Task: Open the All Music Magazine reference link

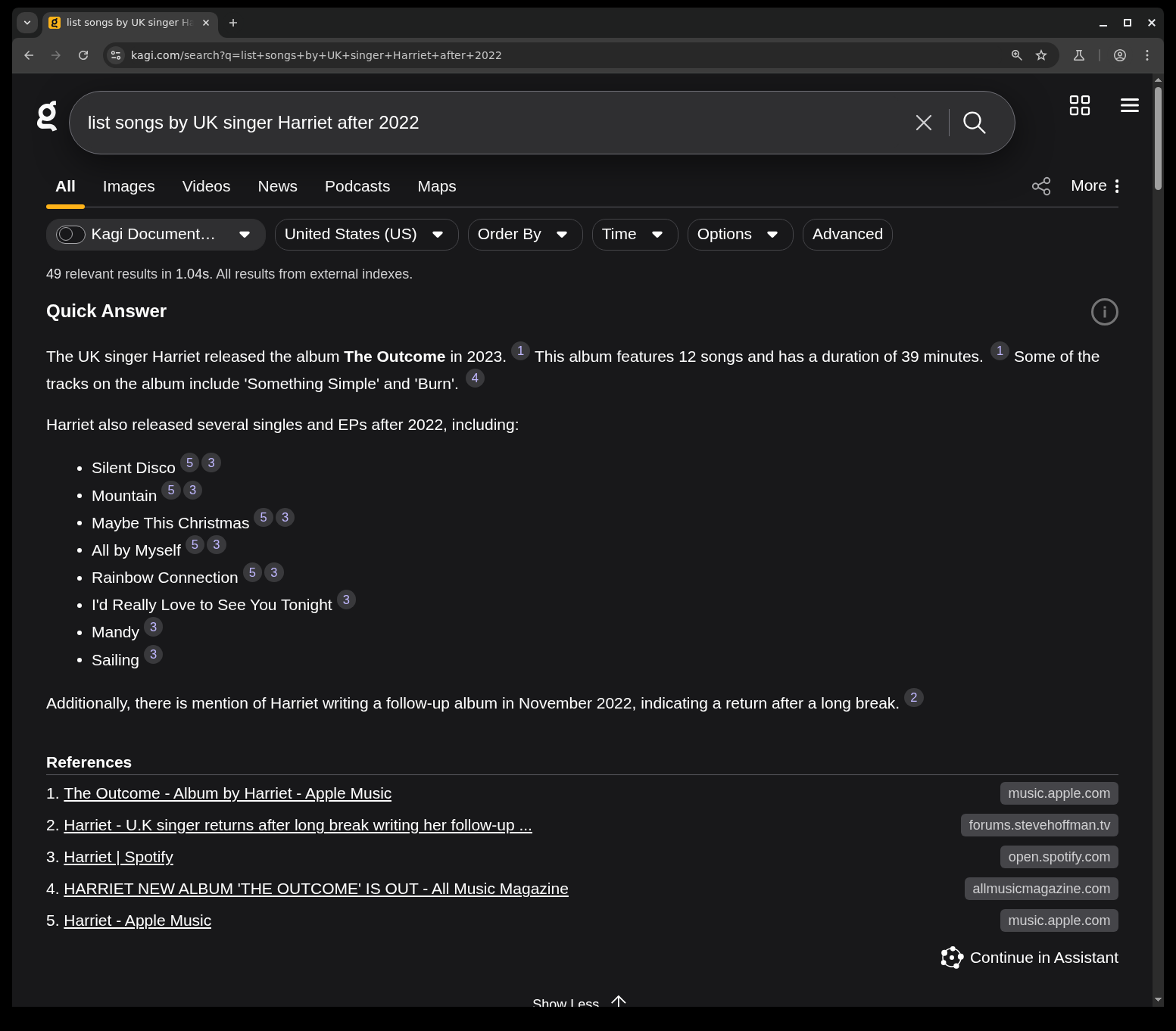Action: tap(316, 889)
